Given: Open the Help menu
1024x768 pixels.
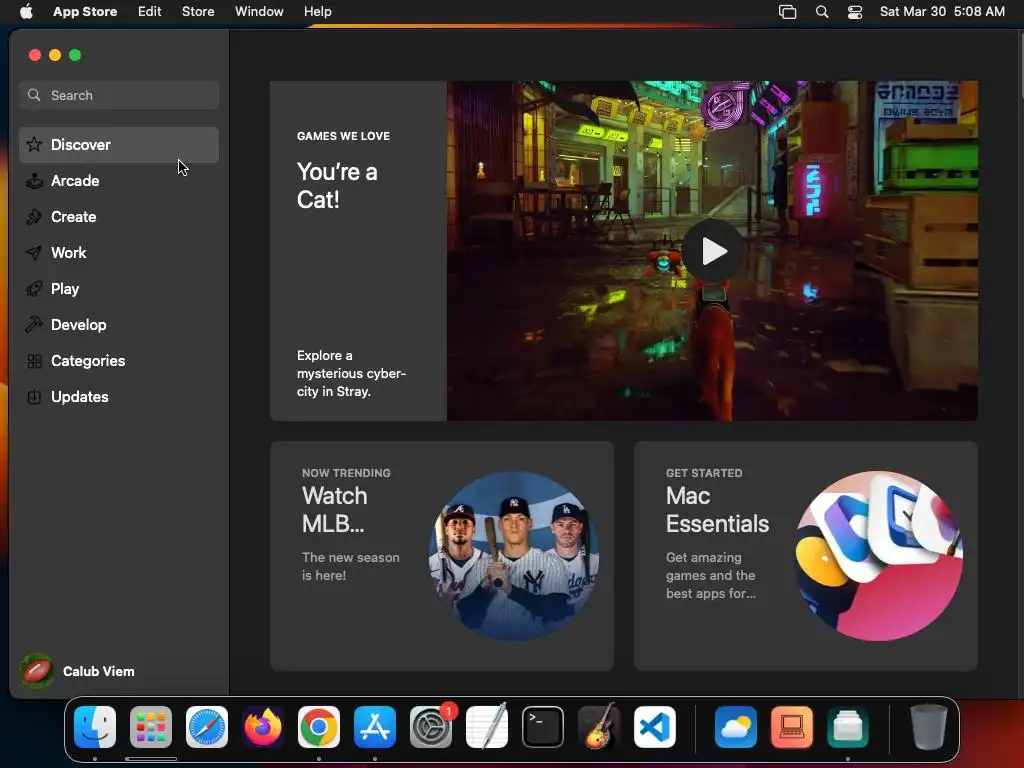Looking at the screenshot, I should 317,12.
